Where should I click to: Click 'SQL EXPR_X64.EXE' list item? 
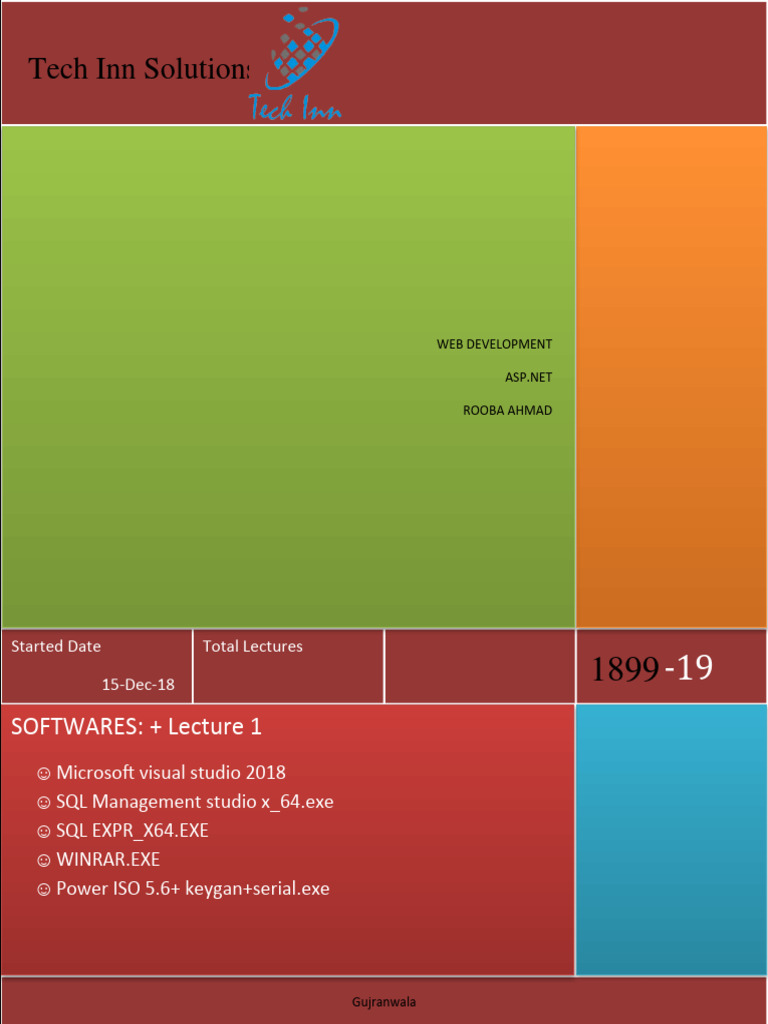133,831
